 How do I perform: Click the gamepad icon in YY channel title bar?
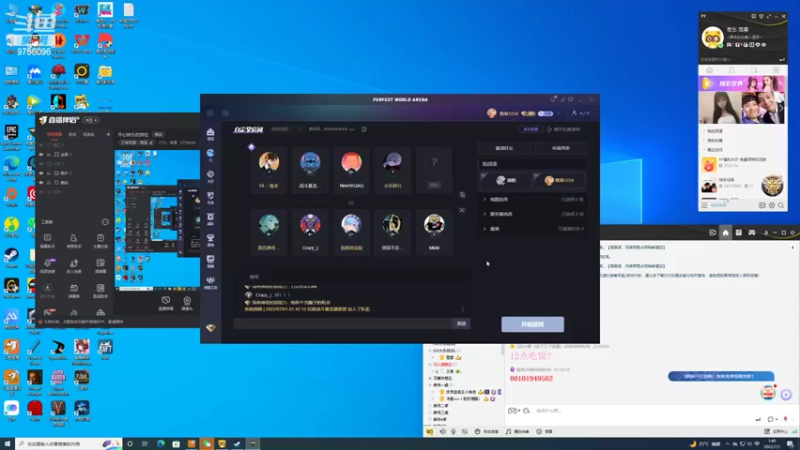pyautogui.click(x=752, y=233)
